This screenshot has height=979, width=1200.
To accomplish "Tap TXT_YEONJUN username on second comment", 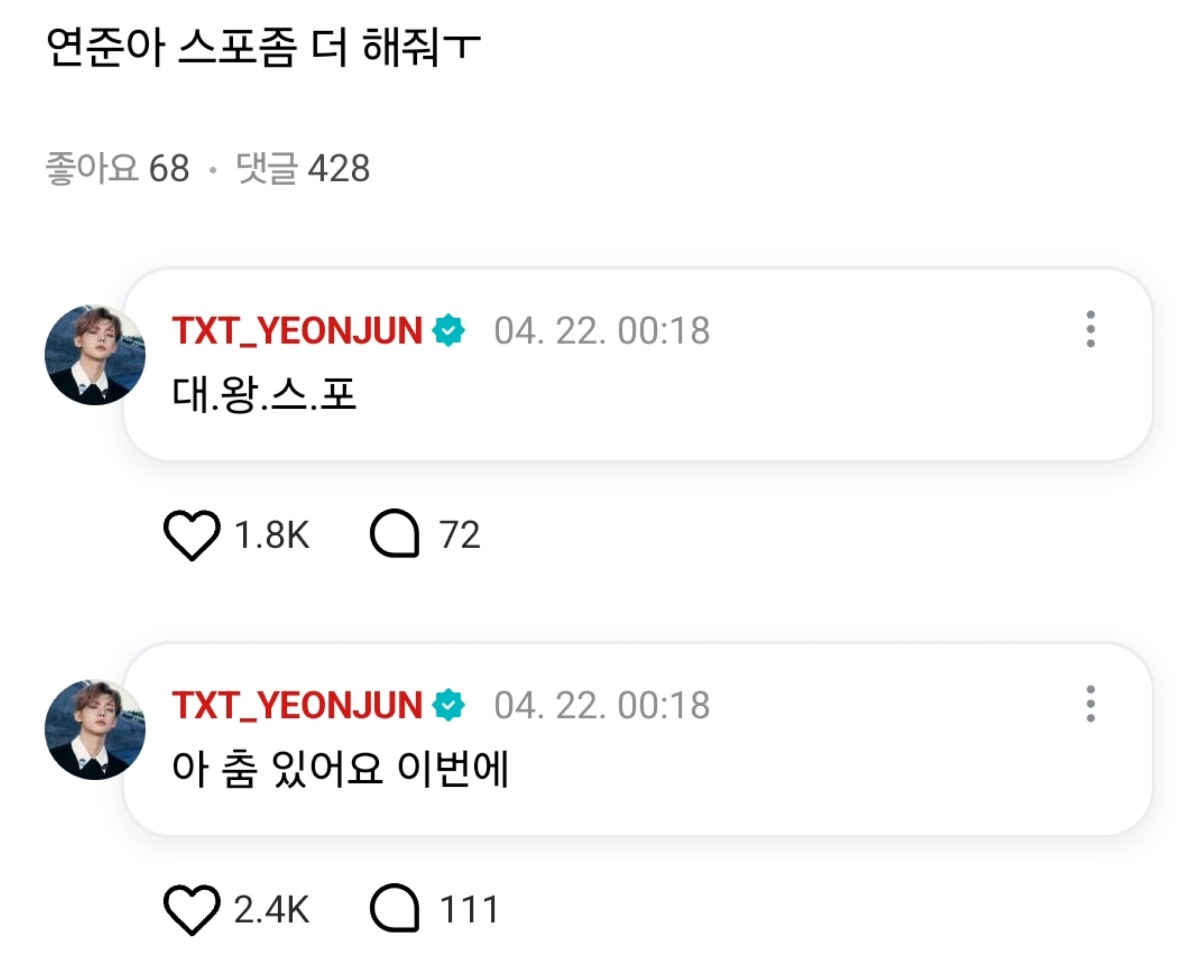I will 297,705.
